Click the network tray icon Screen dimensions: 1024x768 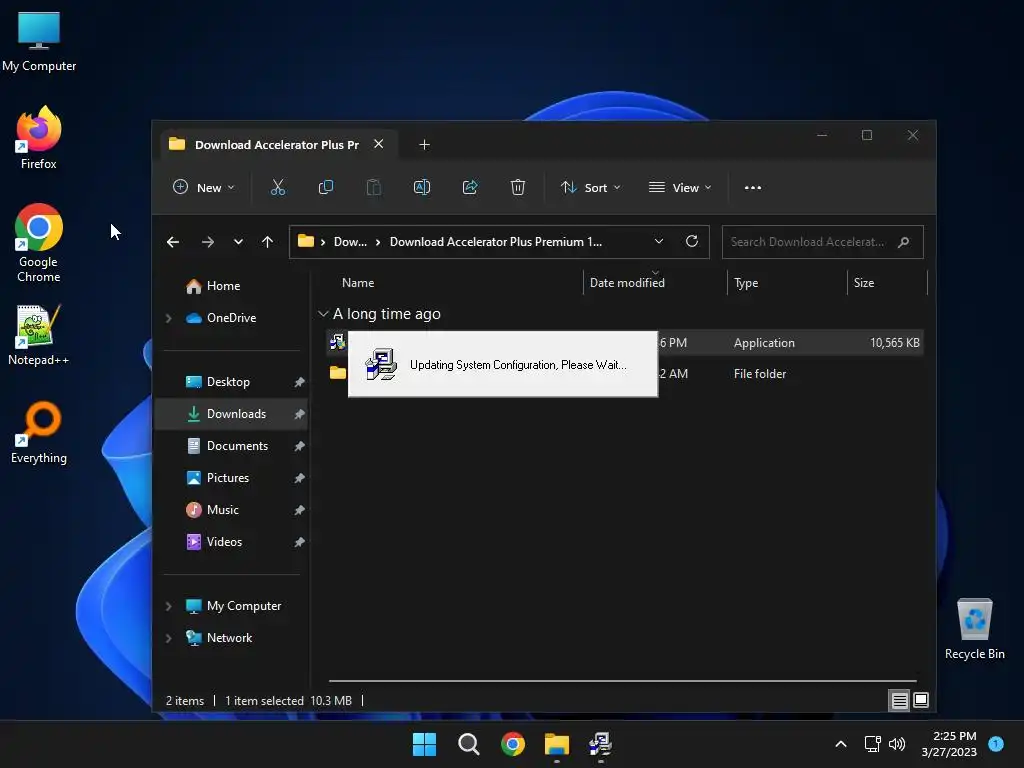point(872,744)
